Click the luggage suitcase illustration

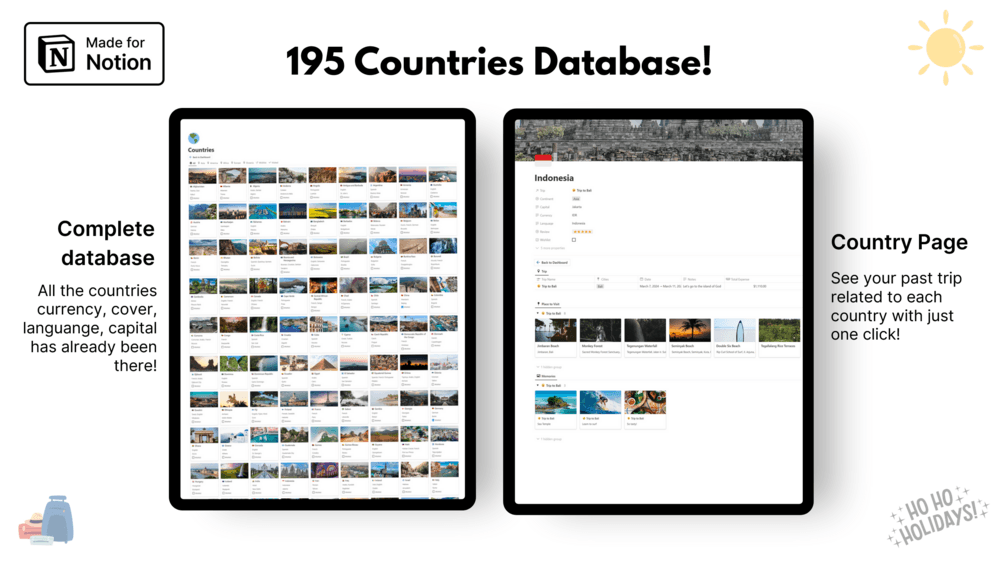tap(46, 520)
